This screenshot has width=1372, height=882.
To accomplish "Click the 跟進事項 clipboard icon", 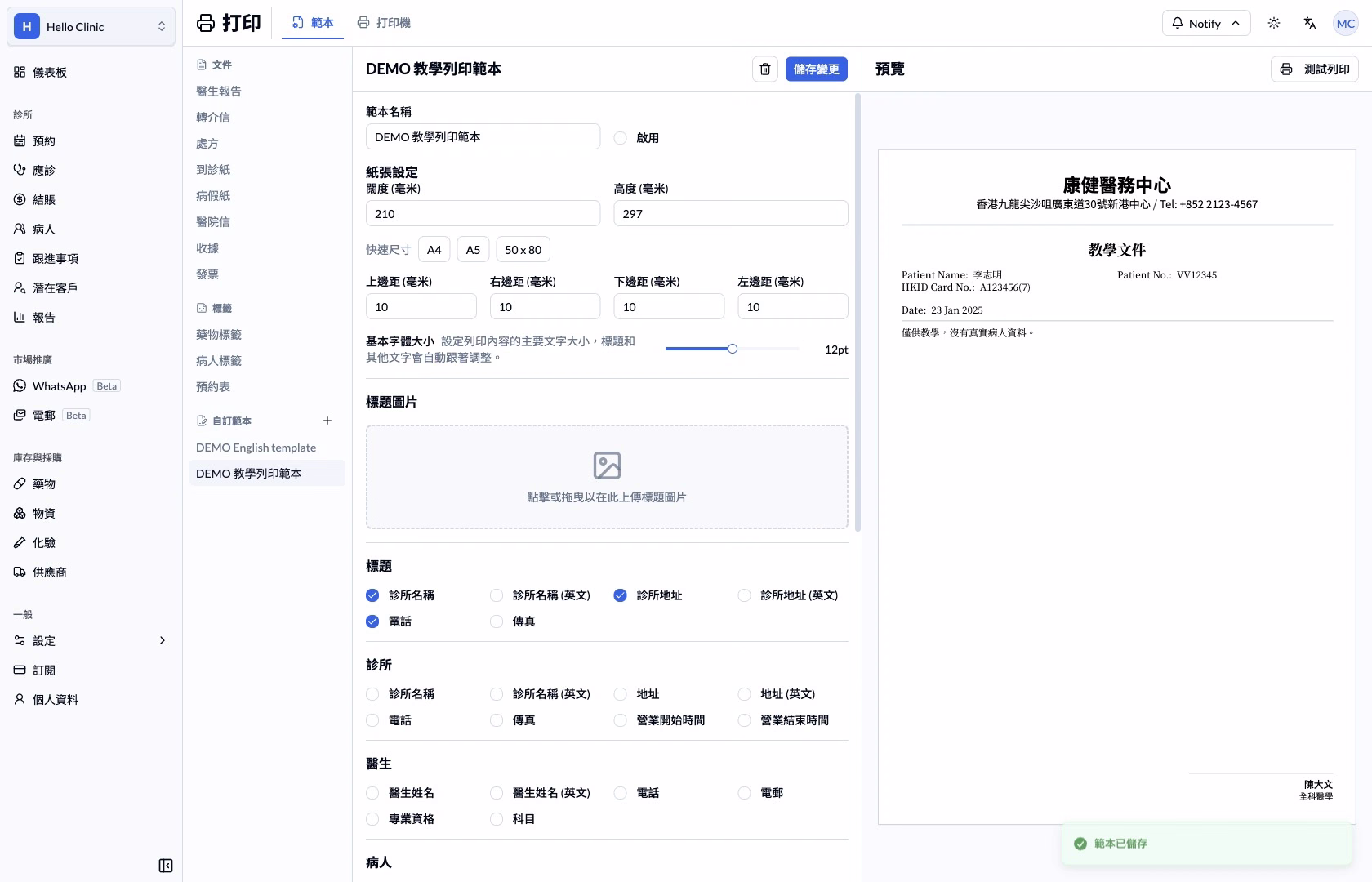I will 20,258.
